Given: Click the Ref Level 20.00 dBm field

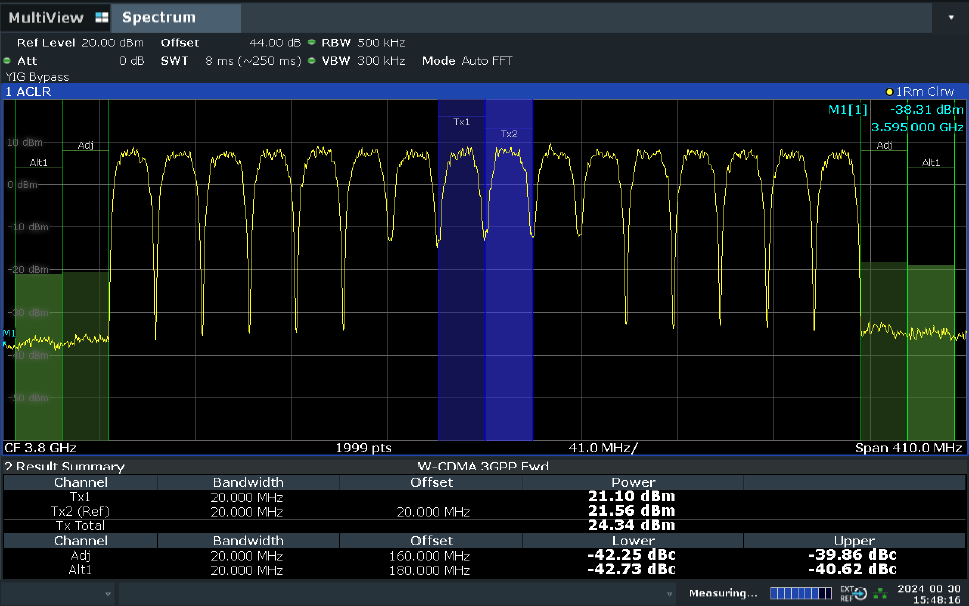Looking at the screenshot, I should (80, 43).
